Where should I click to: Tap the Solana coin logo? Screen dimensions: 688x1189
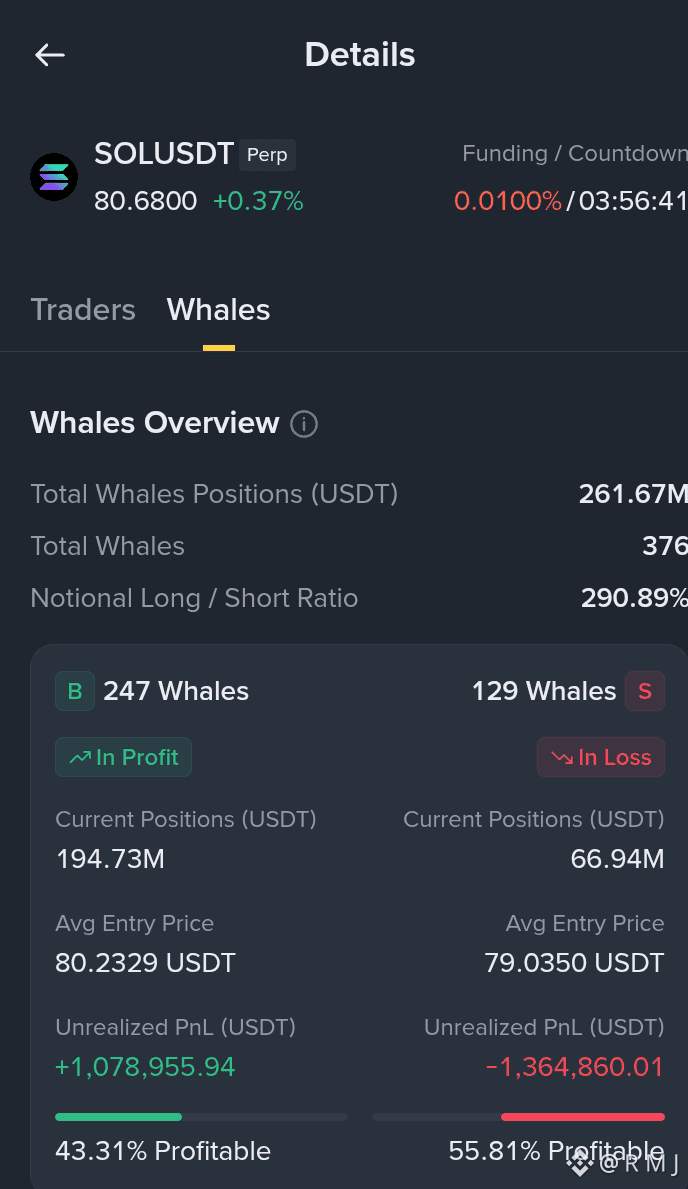pos(54,177)
